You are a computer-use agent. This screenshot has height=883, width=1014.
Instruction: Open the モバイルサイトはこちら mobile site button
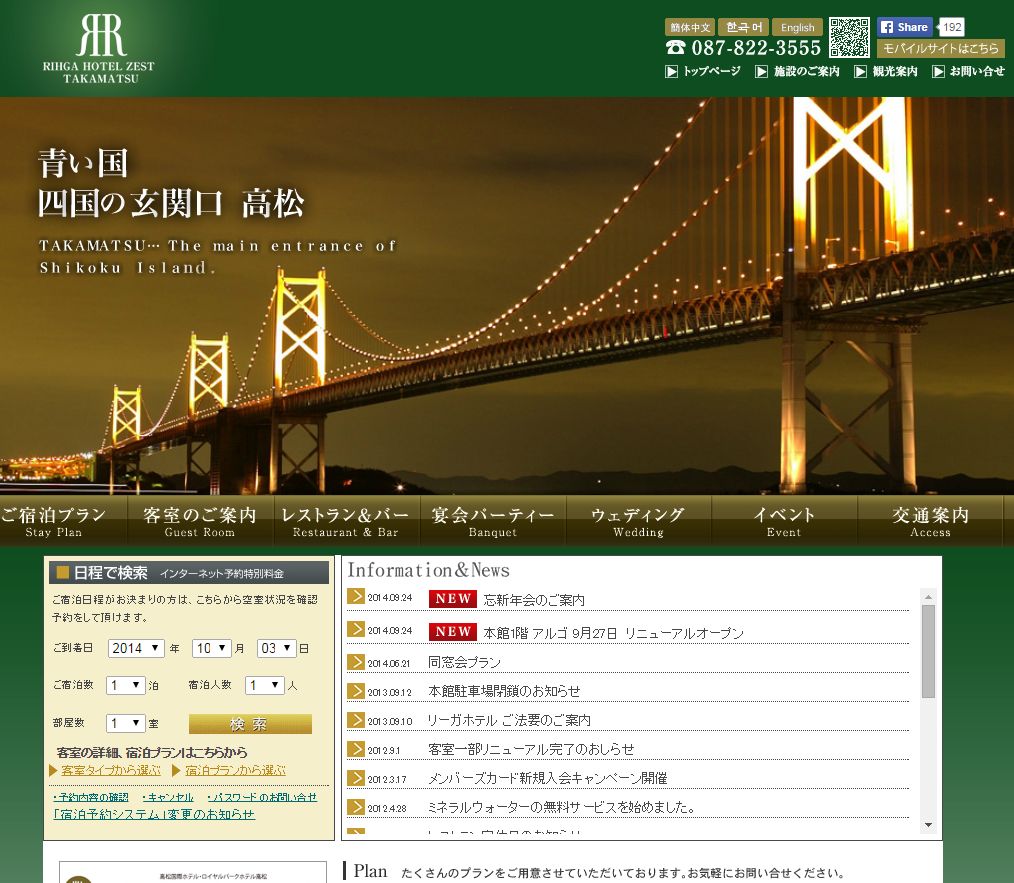(941, 49)
